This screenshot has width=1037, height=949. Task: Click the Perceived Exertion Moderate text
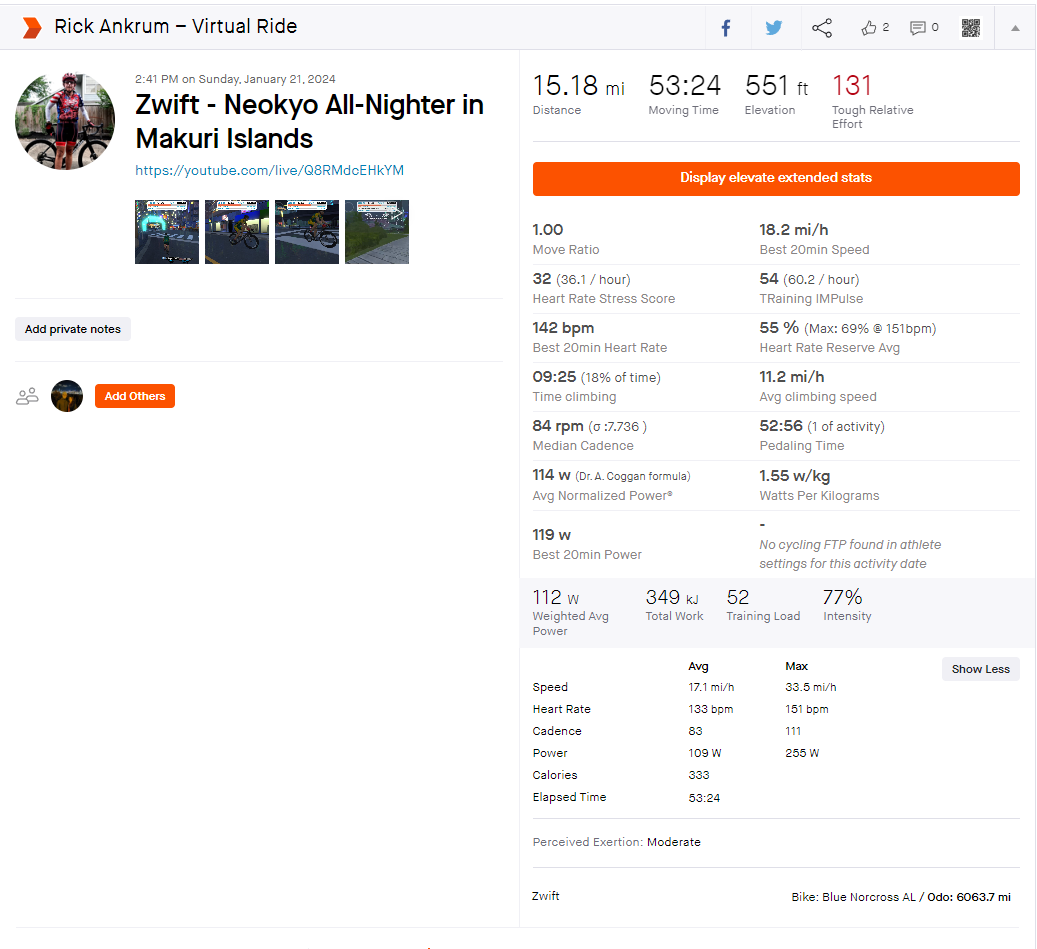point(616,842)
